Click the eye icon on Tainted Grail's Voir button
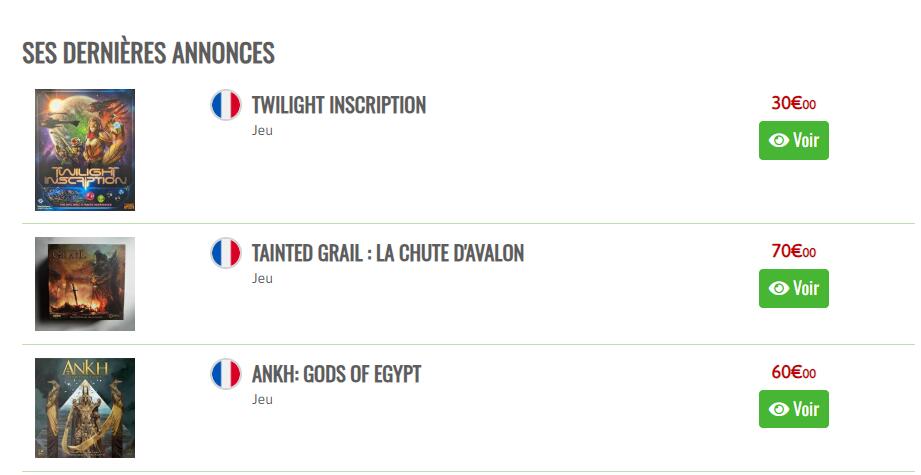Screen dimensions: 921x475 pyautogui.click(x=778, y=288)
